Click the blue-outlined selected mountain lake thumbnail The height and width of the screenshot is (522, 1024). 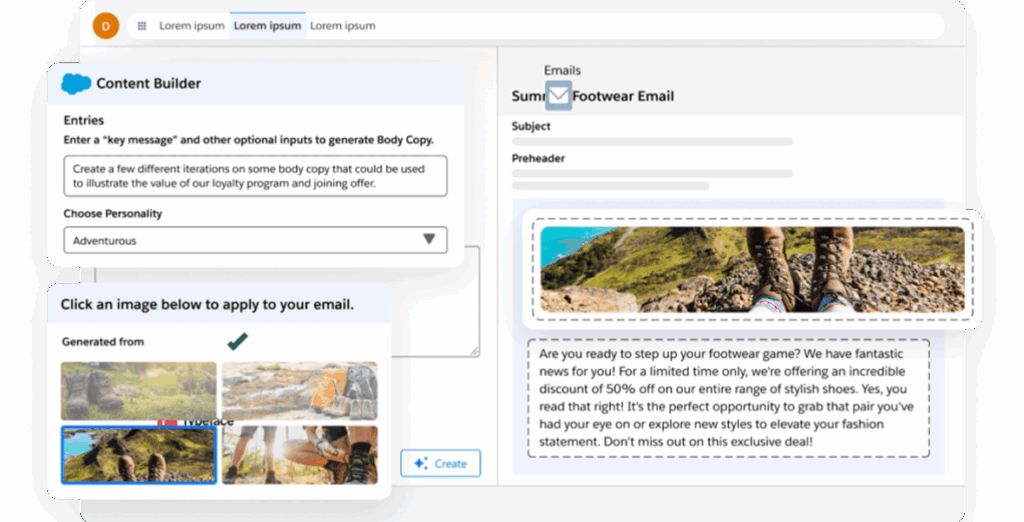138,455
